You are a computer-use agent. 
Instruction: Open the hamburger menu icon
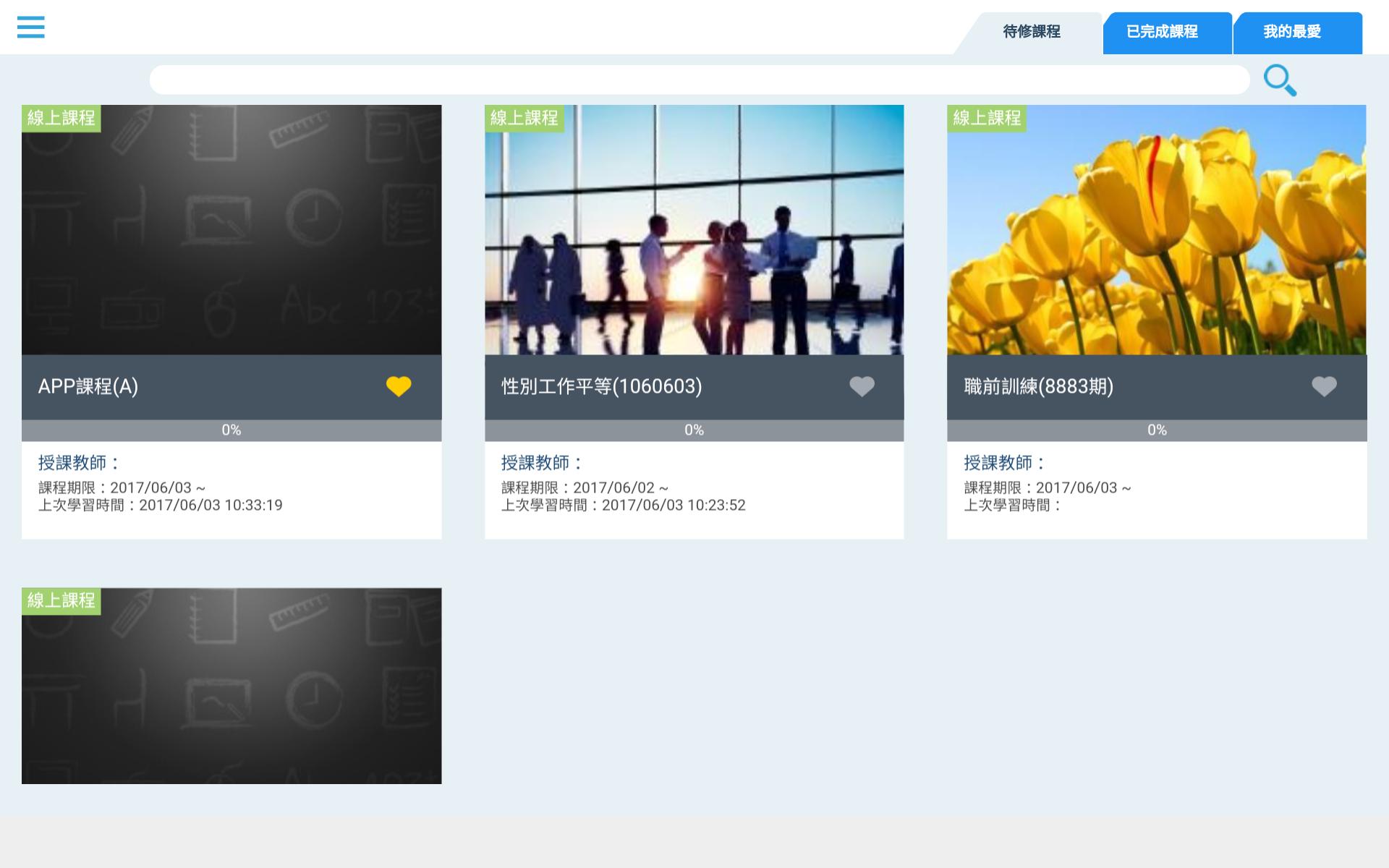click(31, 27)
